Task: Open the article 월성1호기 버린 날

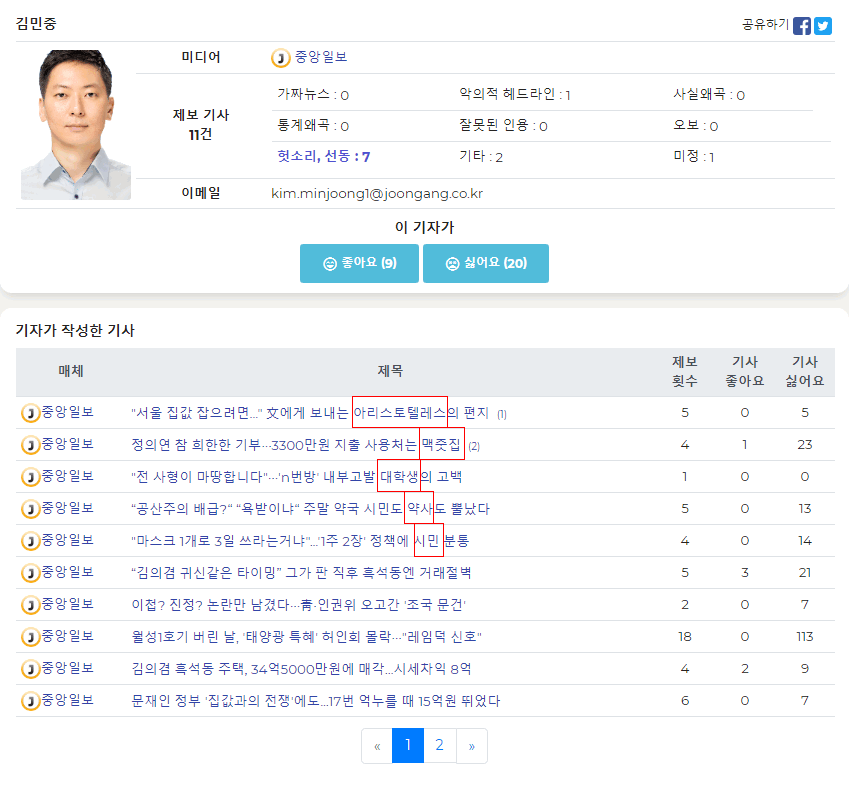Action: [x=306, y=636]
